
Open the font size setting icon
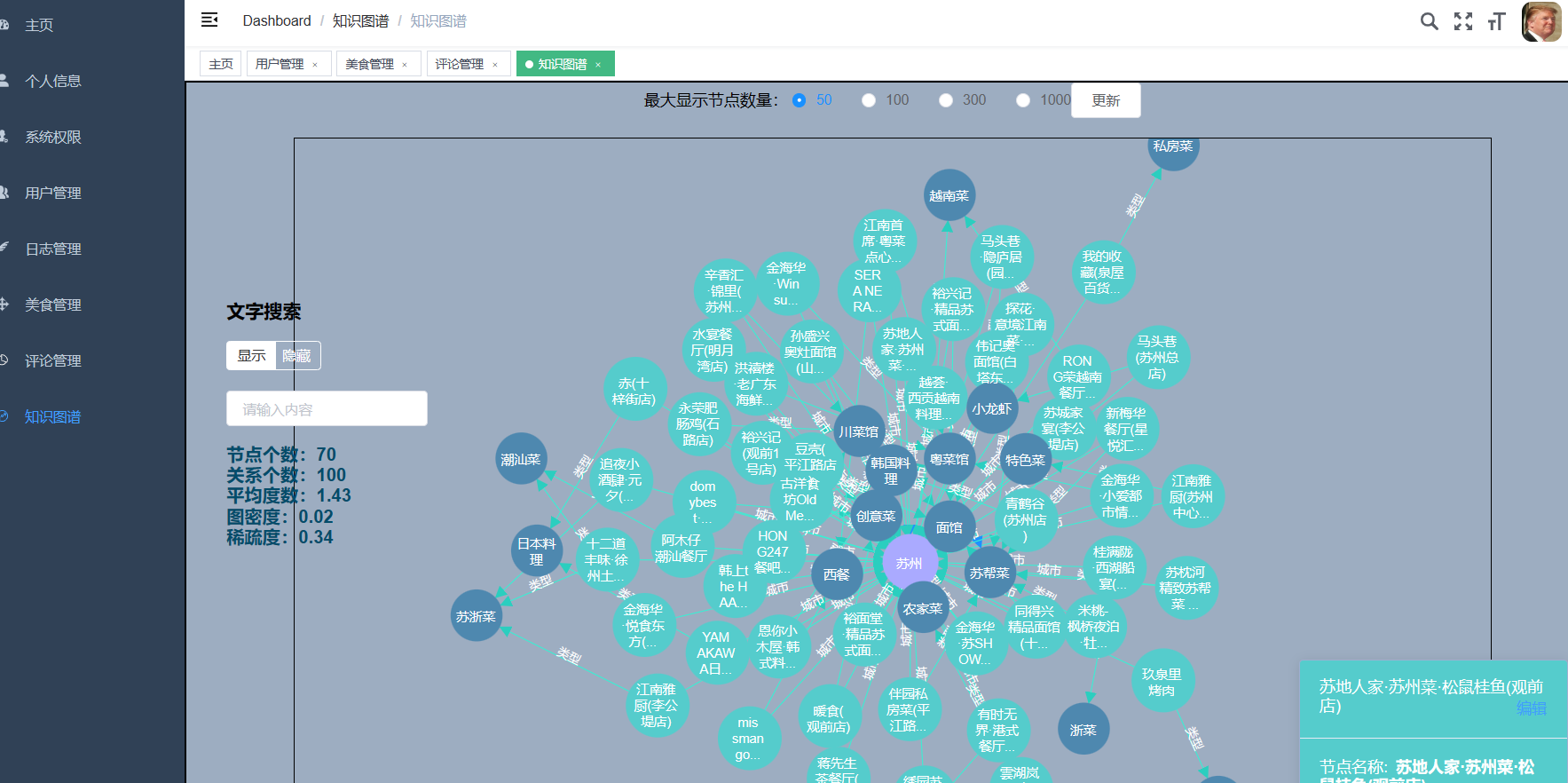1497,21
